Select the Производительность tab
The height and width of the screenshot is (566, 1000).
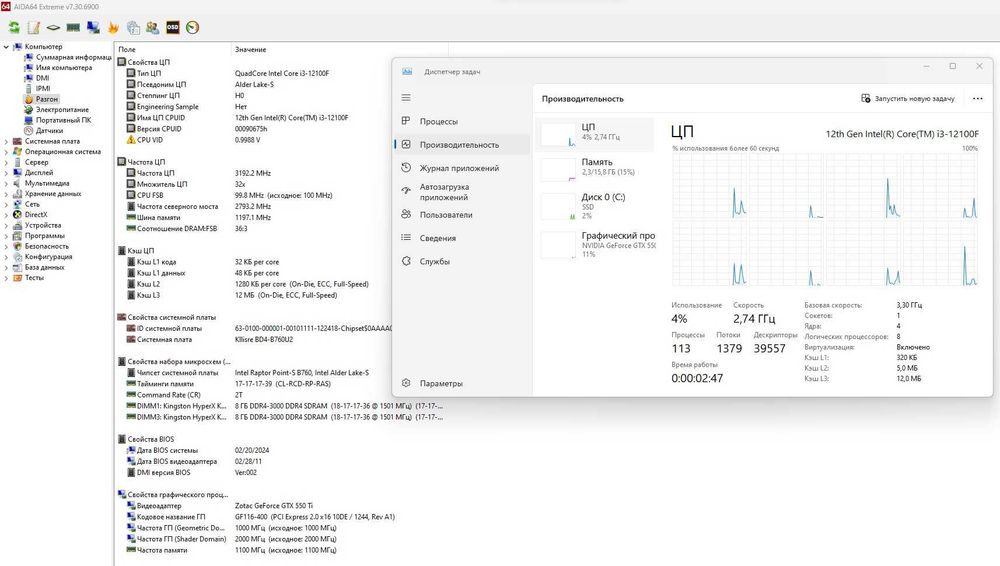click(462, 145)
